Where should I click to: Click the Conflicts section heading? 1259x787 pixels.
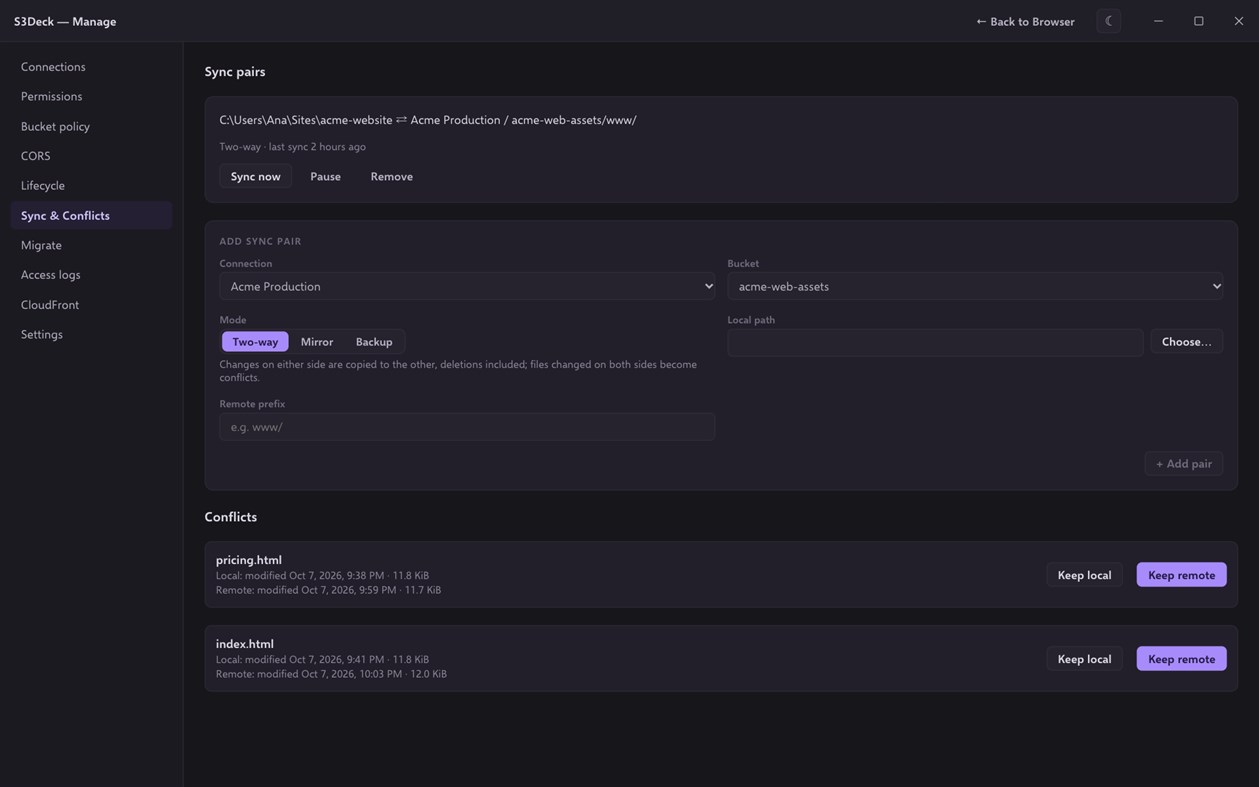[231, 517]
